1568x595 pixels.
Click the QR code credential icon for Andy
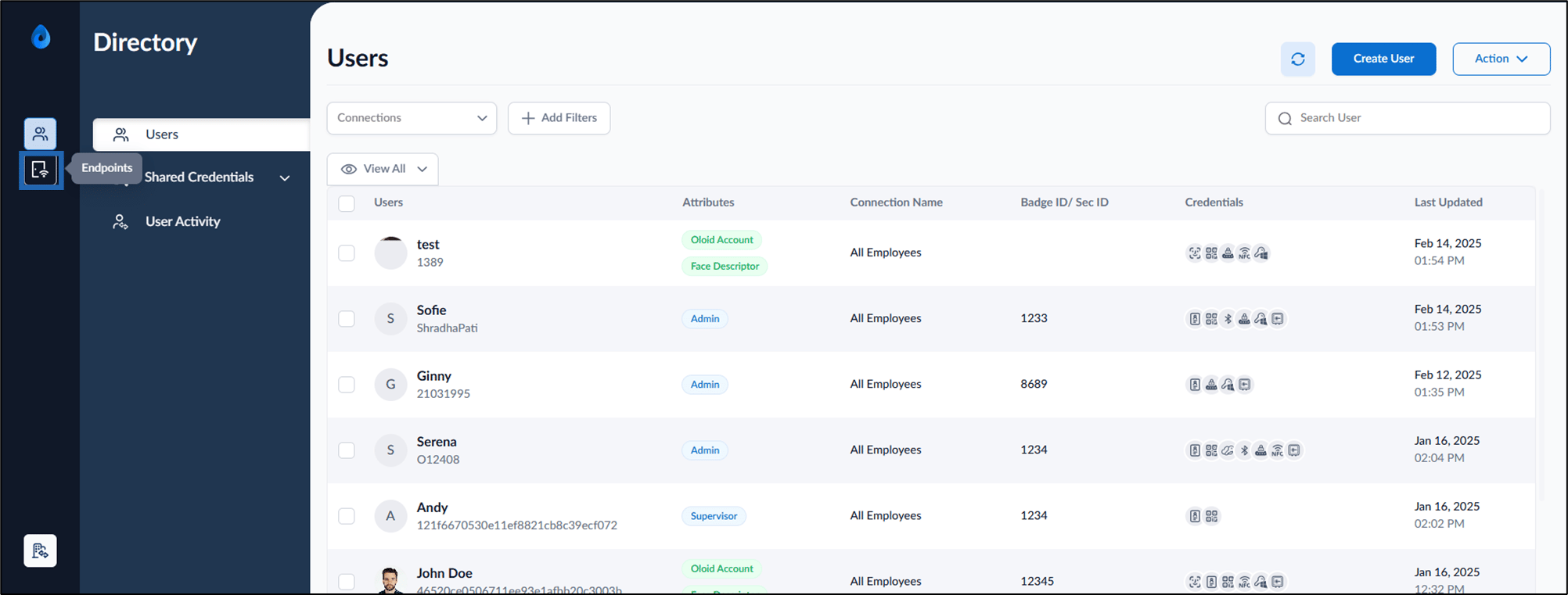coord(1211,516)
